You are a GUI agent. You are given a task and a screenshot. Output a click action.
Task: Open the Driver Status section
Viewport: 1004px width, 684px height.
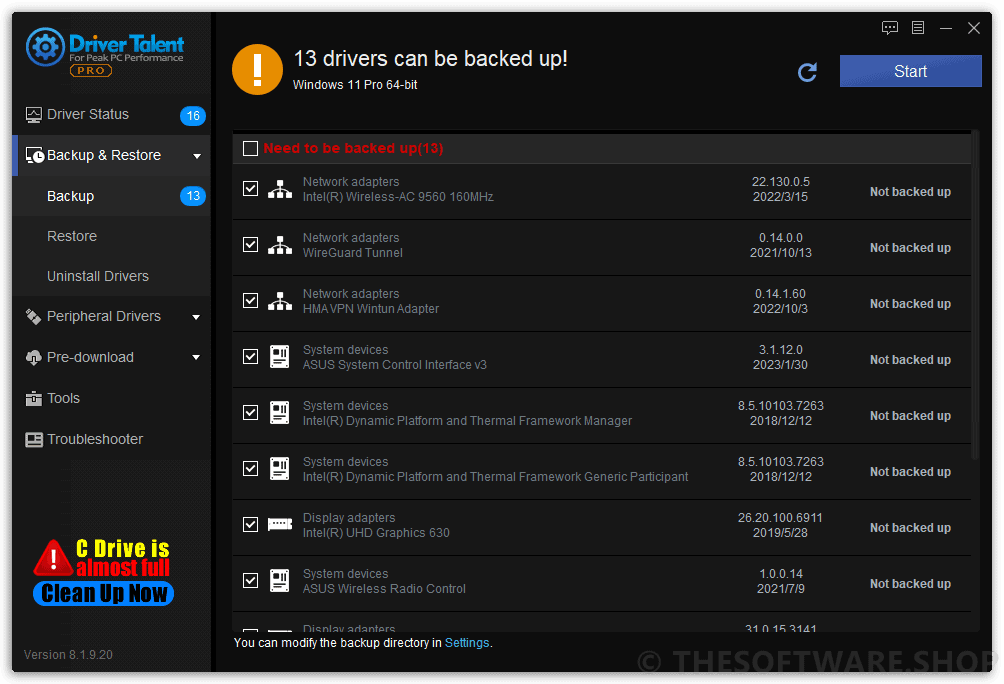click(111, 115)
